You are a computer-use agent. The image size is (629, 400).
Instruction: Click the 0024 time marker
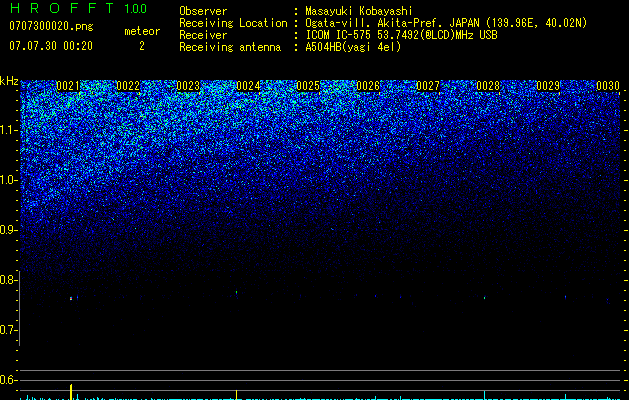(248, 86)
